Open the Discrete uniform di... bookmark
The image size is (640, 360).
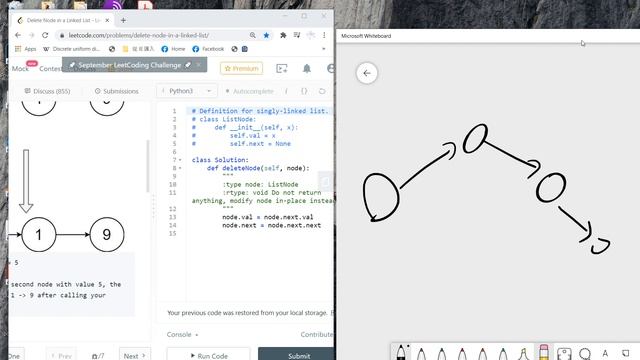pyautogui.click(x=71, y=49)
